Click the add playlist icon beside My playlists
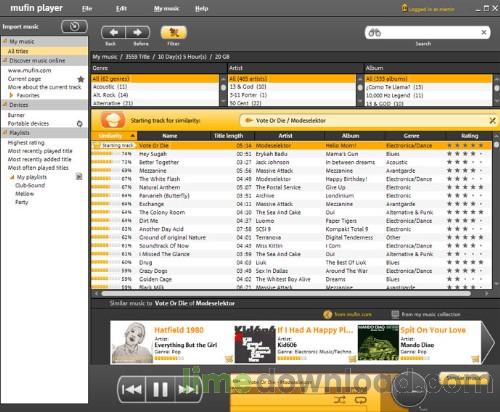Image resolution: width=500 pixels, height=412 pixels. pyautogui.click(x=79, y=177)
